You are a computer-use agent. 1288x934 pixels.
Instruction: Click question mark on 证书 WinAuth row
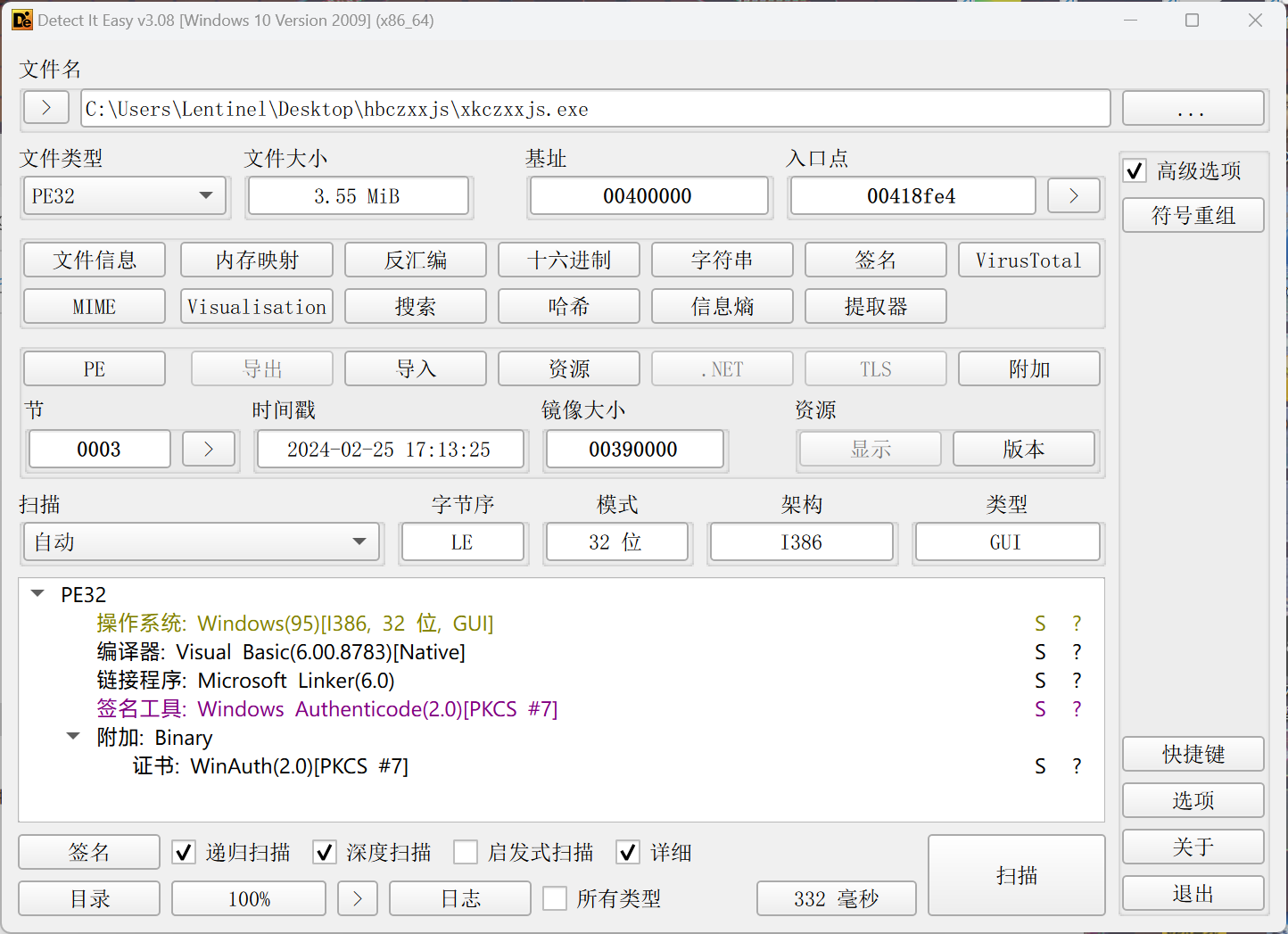1077,766
